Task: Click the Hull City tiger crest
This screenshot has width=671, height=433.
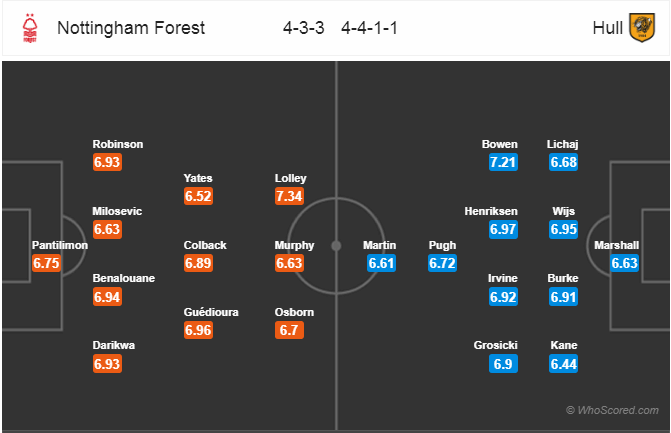Action: pos(642,28)
